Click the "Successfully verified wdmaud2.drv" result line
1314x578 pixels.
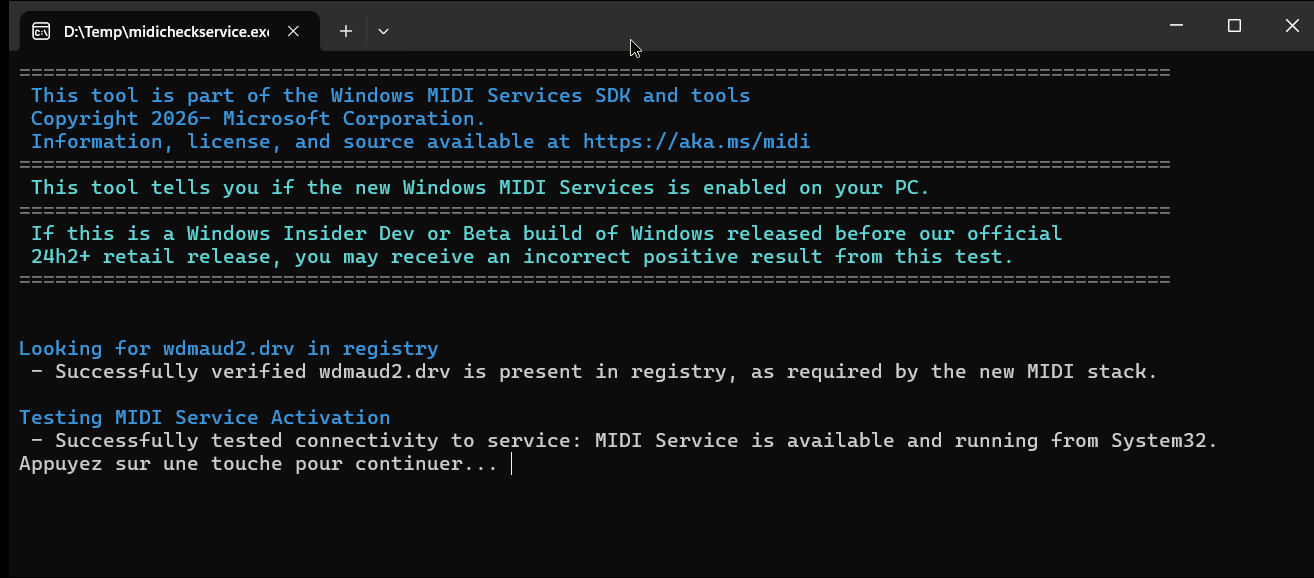(590, 371)
